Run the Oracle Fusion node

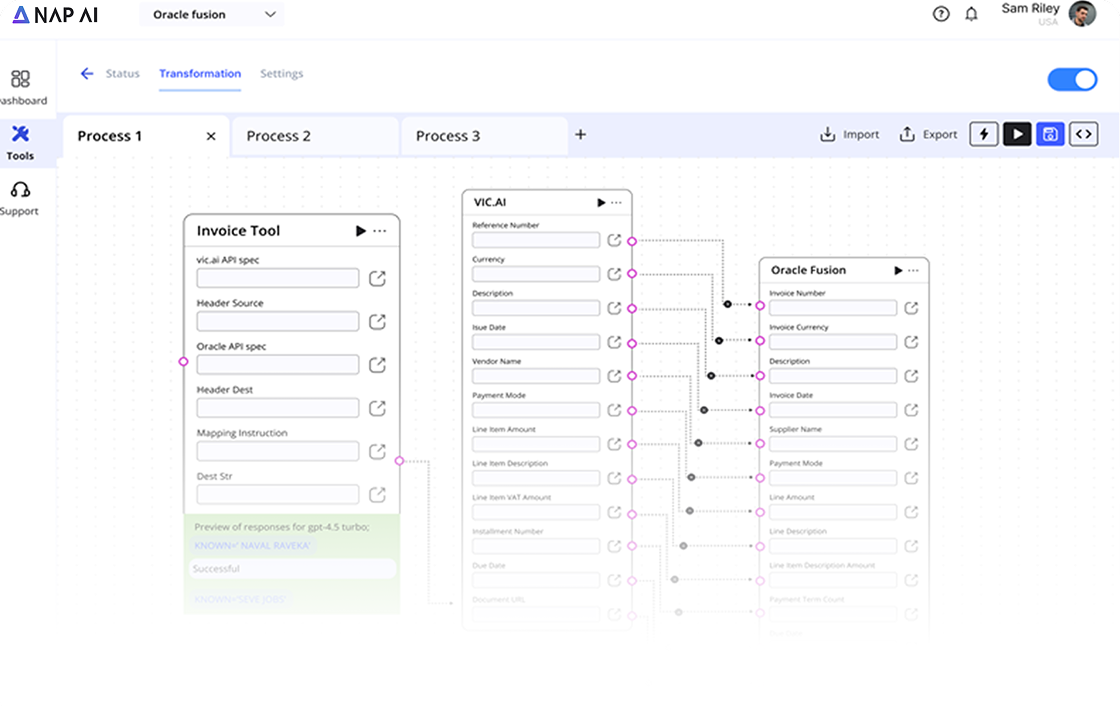(899, 271)
